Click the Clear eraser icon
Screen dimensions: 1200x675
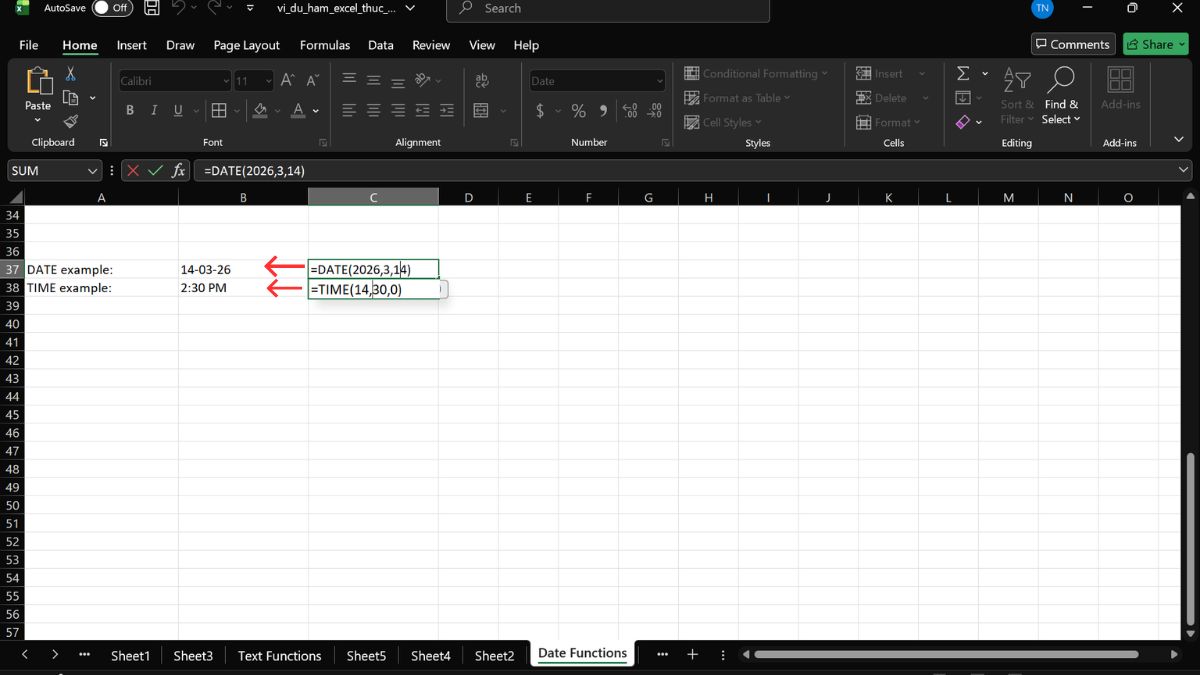pos(963,122)
